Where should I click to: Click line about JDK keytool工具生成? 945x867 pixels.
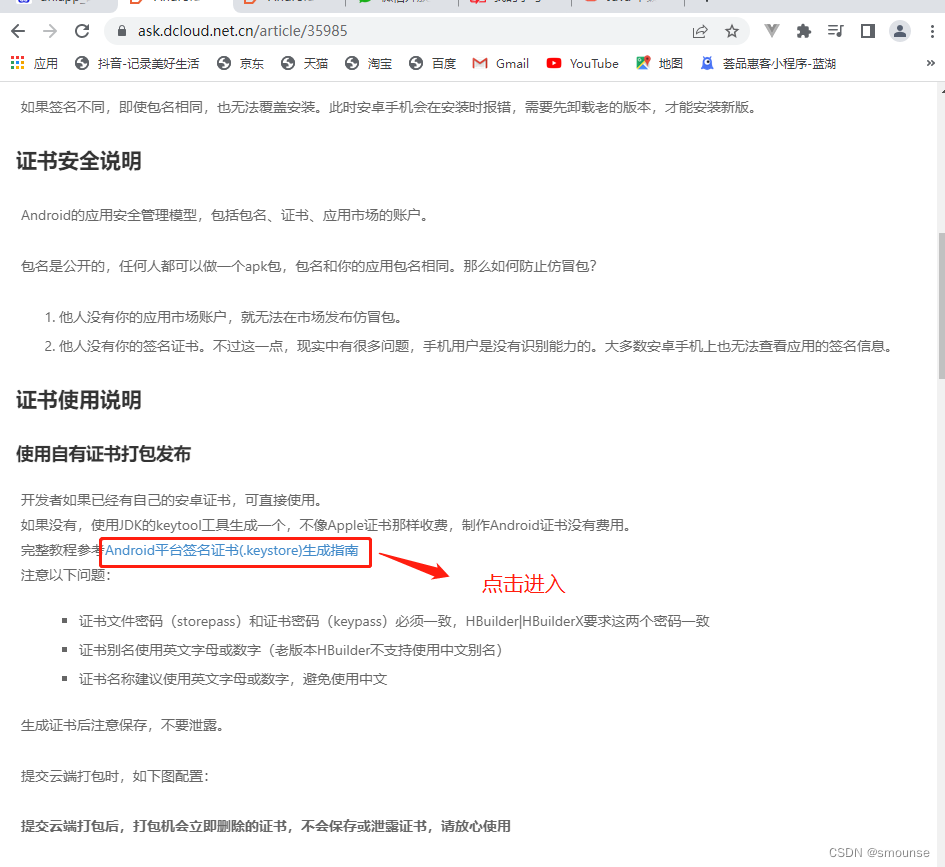(x=326, y=525)
